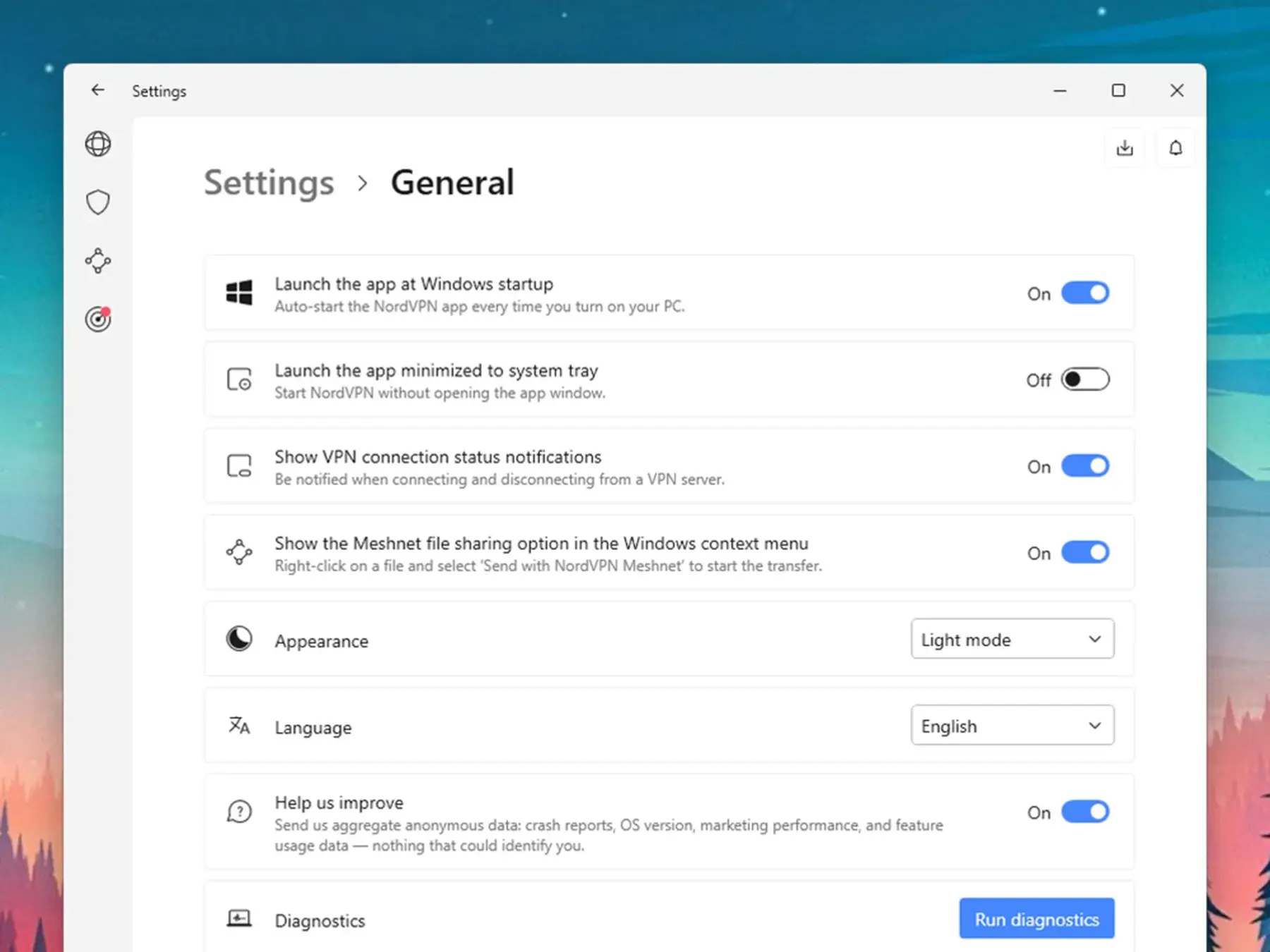This screenshot has width=1270, height=952.
Task: Click 'Be notified when connecting and disconnecting' description
Action: point(500,480)
